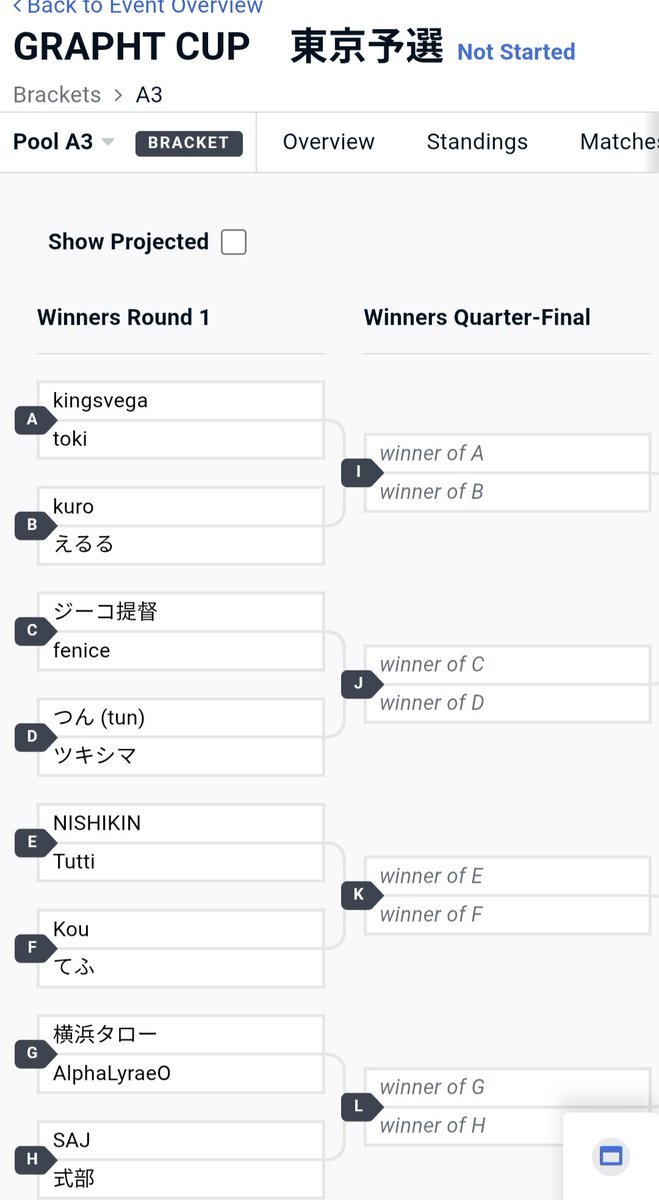Click the BRACKET button

[x=189, y=143]
